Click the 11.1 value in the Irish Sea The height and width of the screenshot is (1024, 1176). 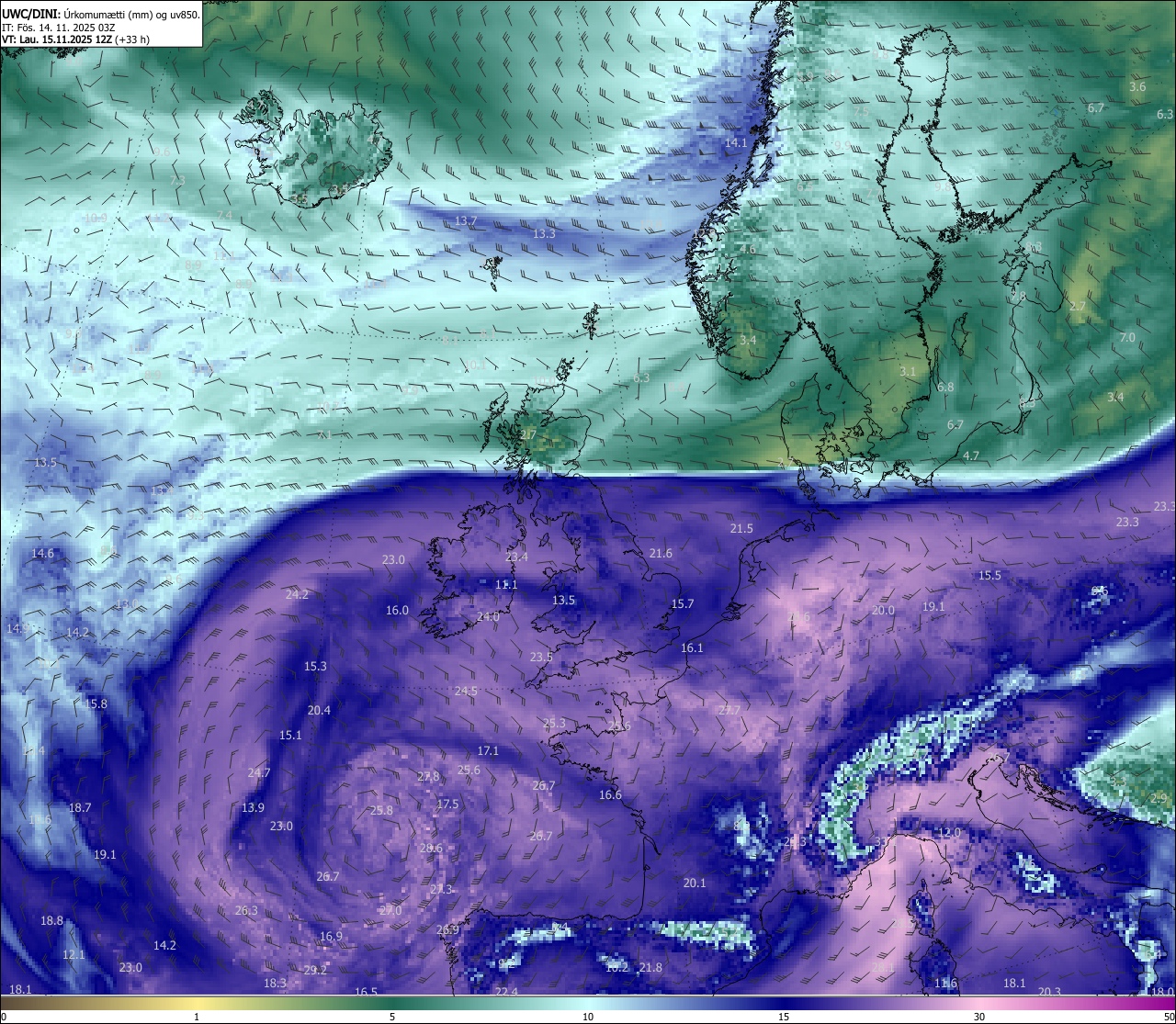pos(506,585)
